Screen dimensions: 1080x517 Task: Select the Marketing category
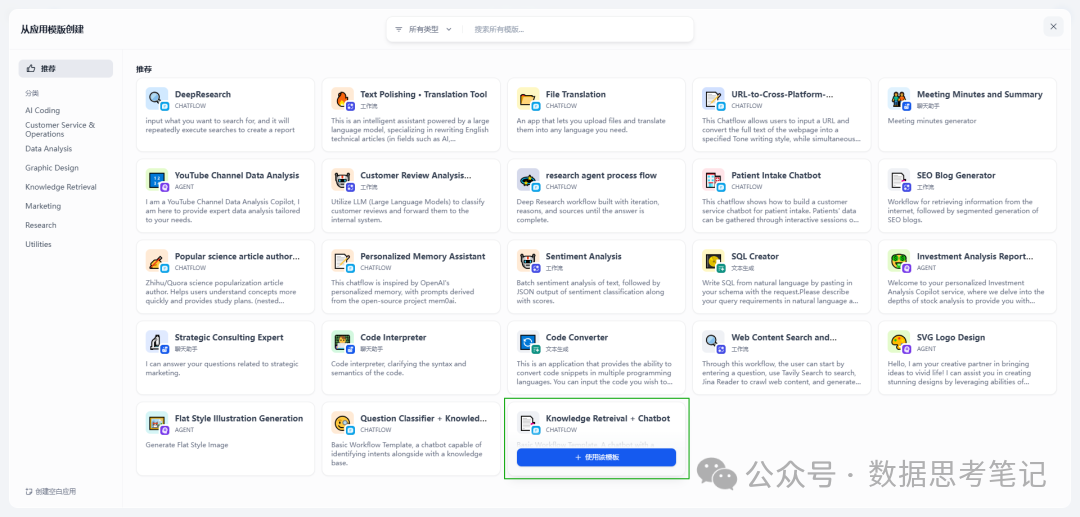click(43, 206)
